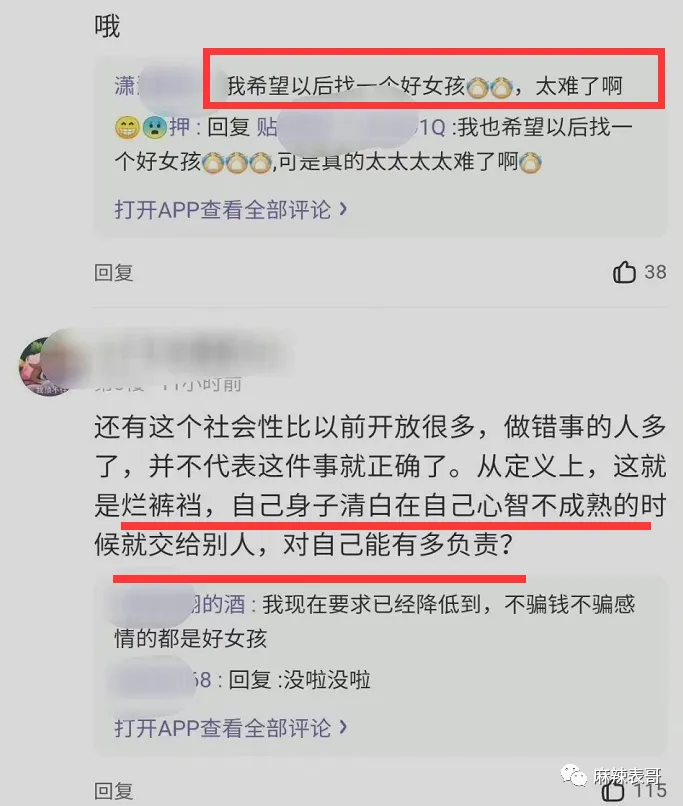The image size is (683, 806).
Task: Tap the 麻辣表哥 watermark text
Action: [x=627, y=776]
